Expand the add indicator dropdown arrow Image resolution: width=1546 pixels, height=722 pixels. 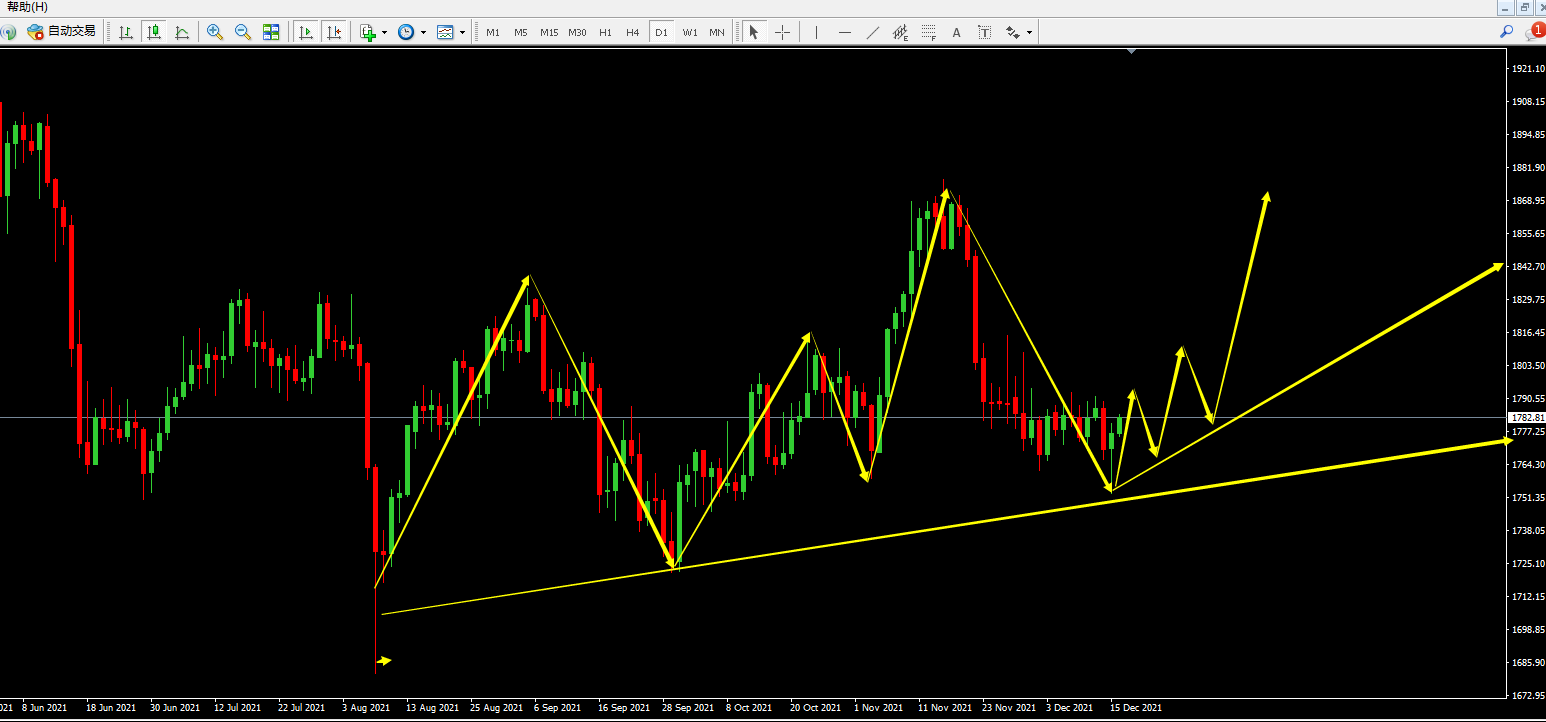point(384,33)
